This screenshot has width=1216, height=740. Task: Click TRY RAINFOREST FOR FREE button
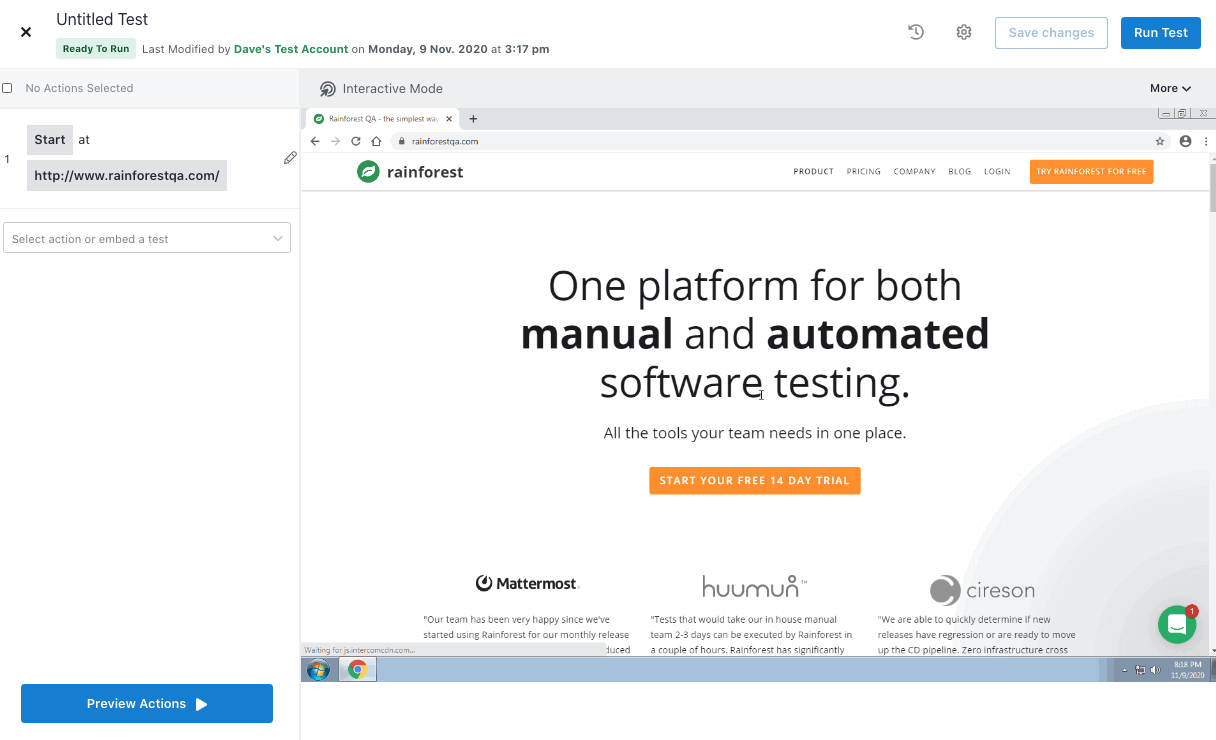point(1091,172)
